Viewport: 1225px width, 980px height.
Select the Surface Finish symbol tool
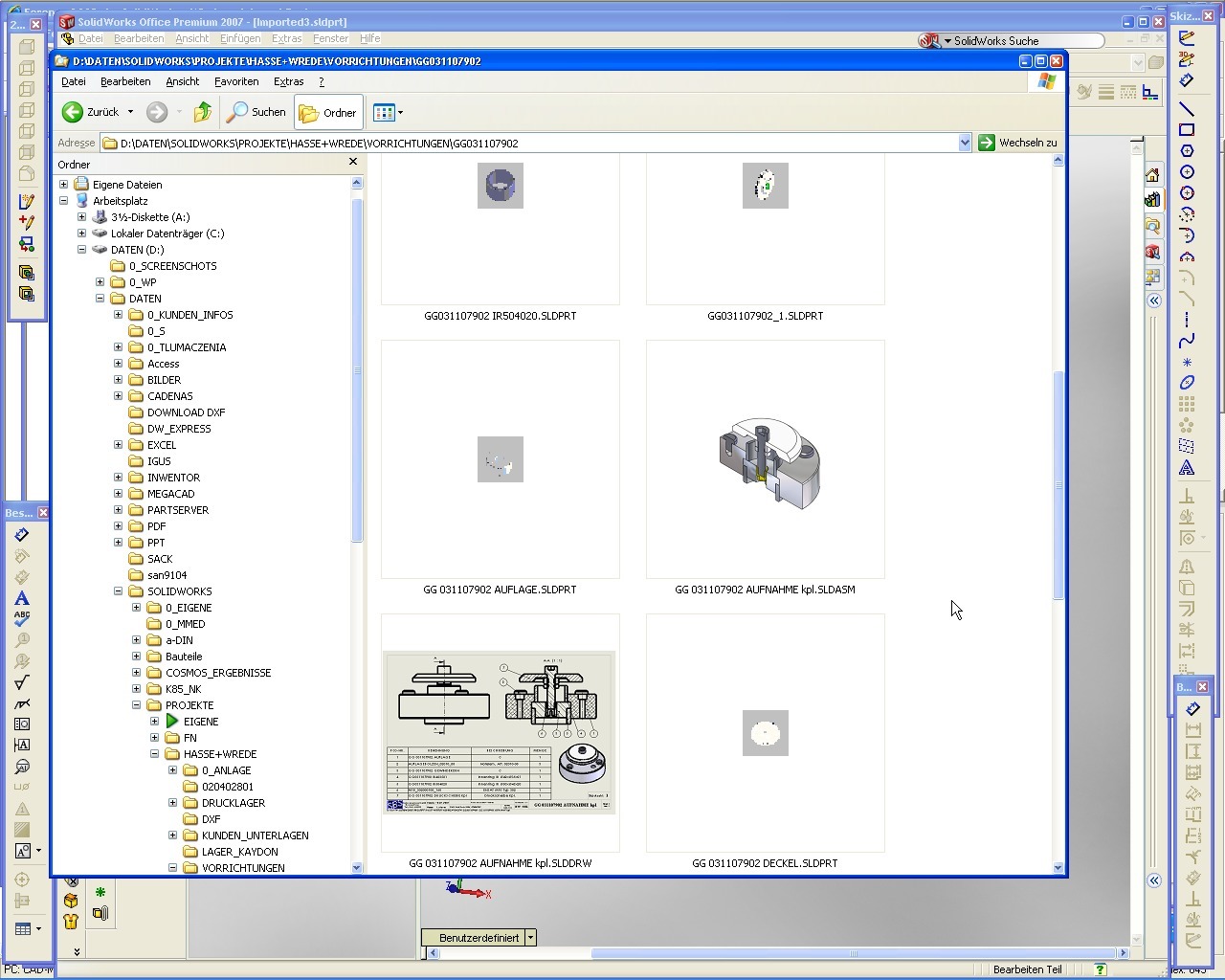(x=22, y=682)
